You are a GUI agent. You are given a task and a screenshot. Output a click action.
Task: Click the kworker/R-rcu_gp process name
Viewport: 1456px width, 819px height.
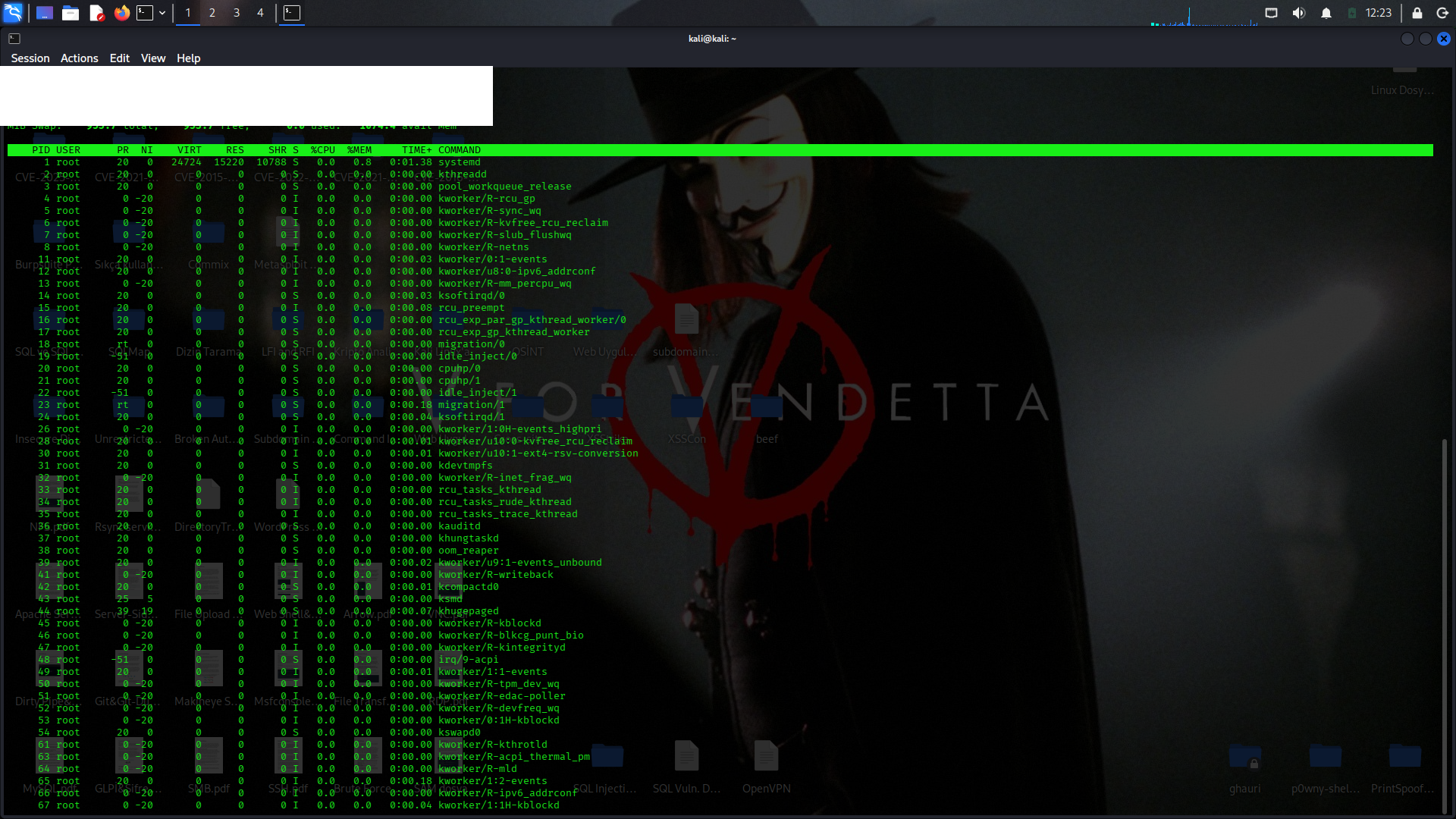tap(487, 199)
